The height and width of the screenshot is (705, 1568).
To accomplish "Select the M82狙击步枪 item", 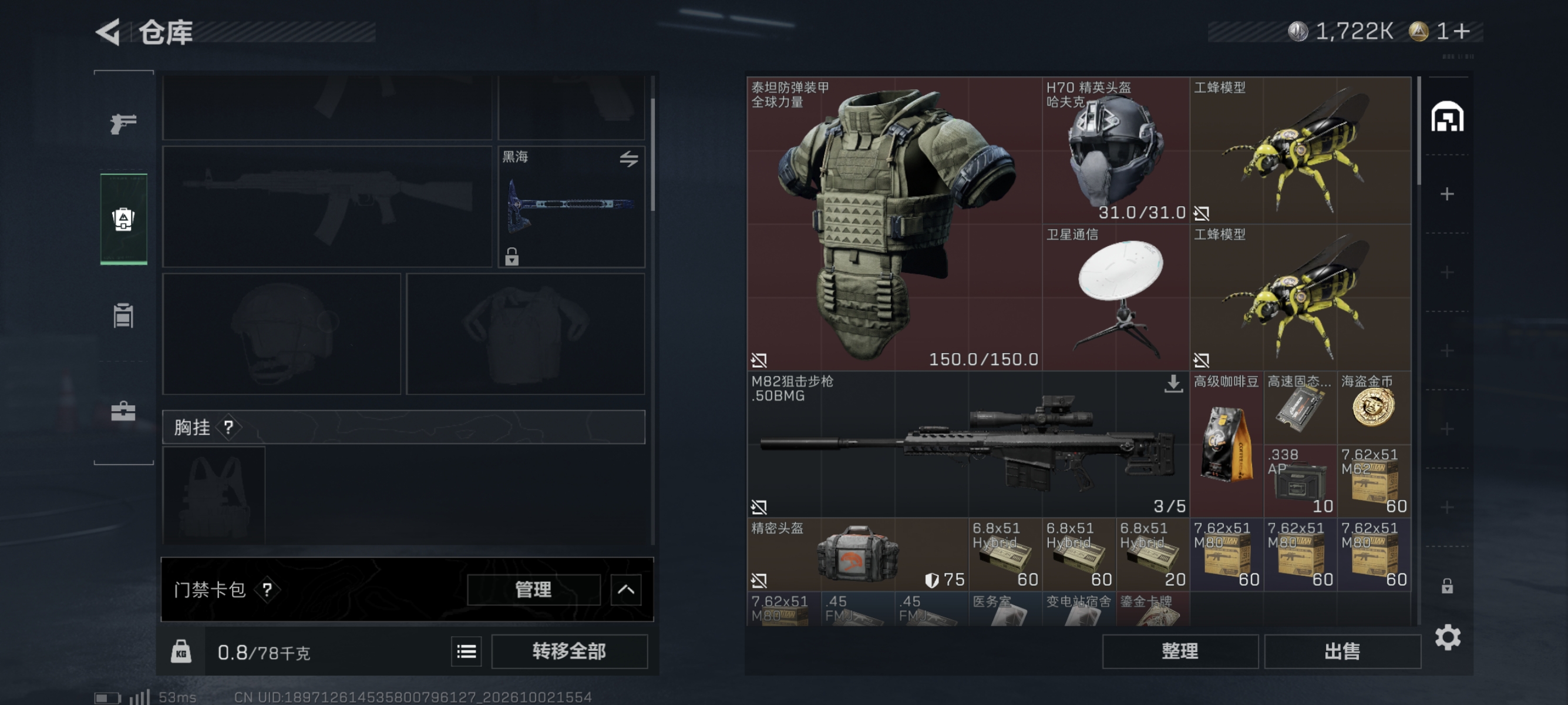I will click(x=968, y=444).
